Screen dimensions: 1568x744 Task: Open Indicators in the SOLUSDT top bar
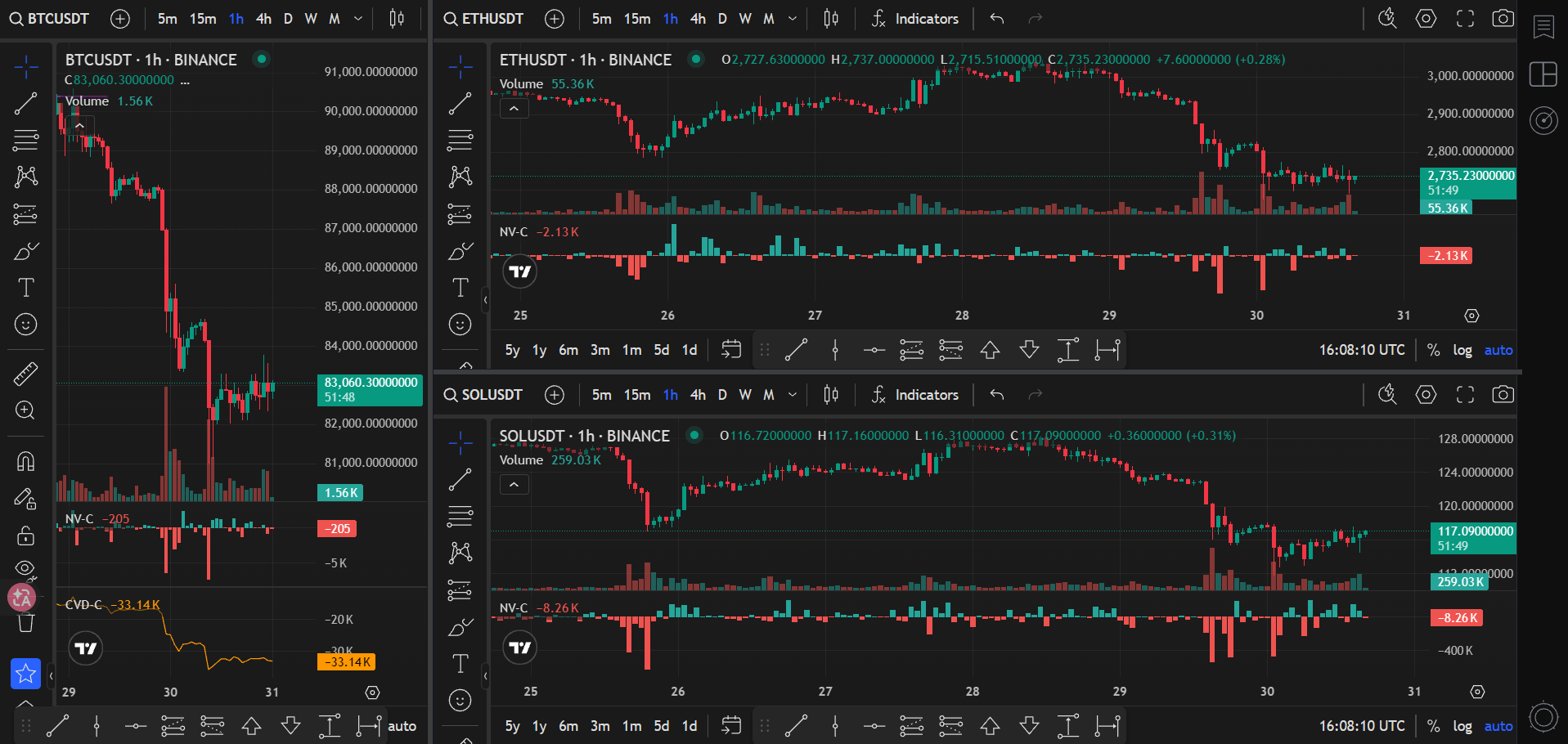915,395
